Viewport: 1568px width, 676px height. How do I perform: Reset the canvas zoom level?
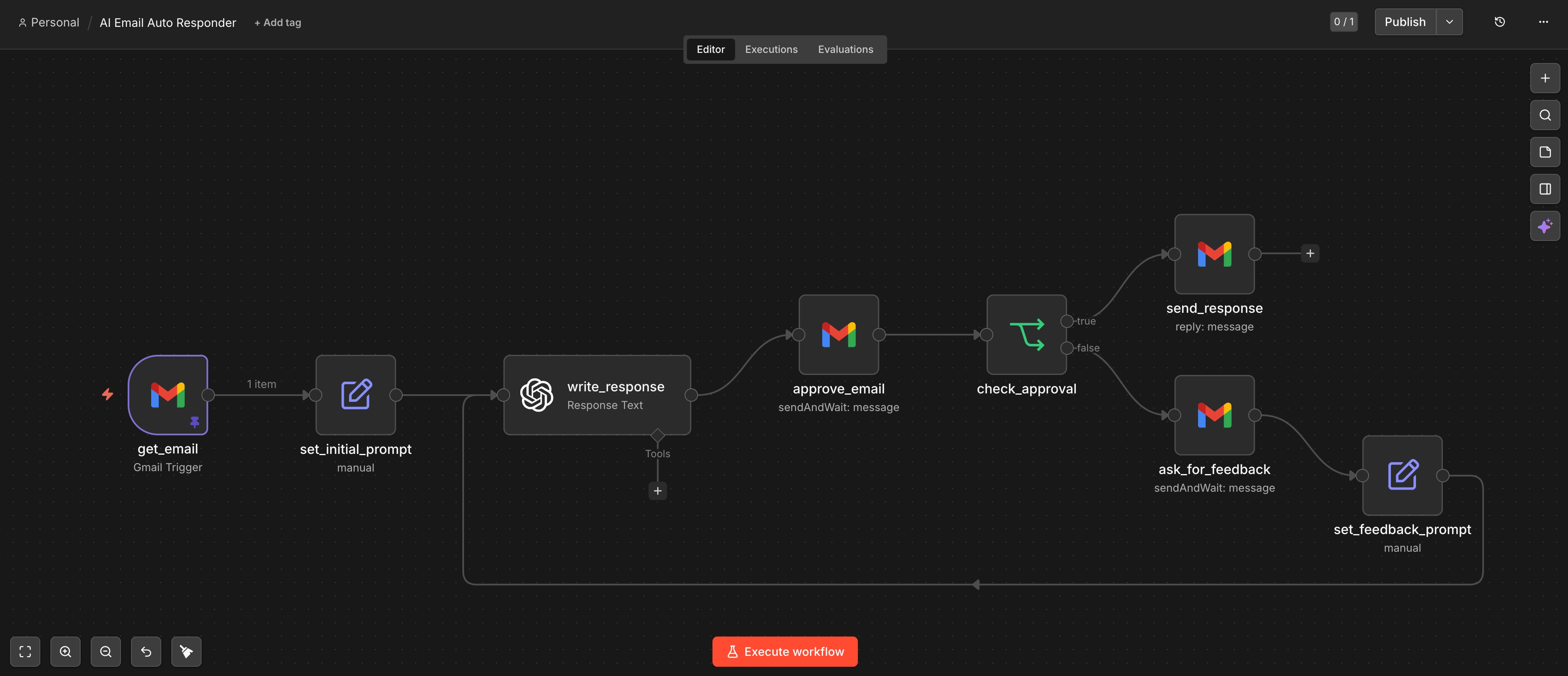[x=146, y=652]
